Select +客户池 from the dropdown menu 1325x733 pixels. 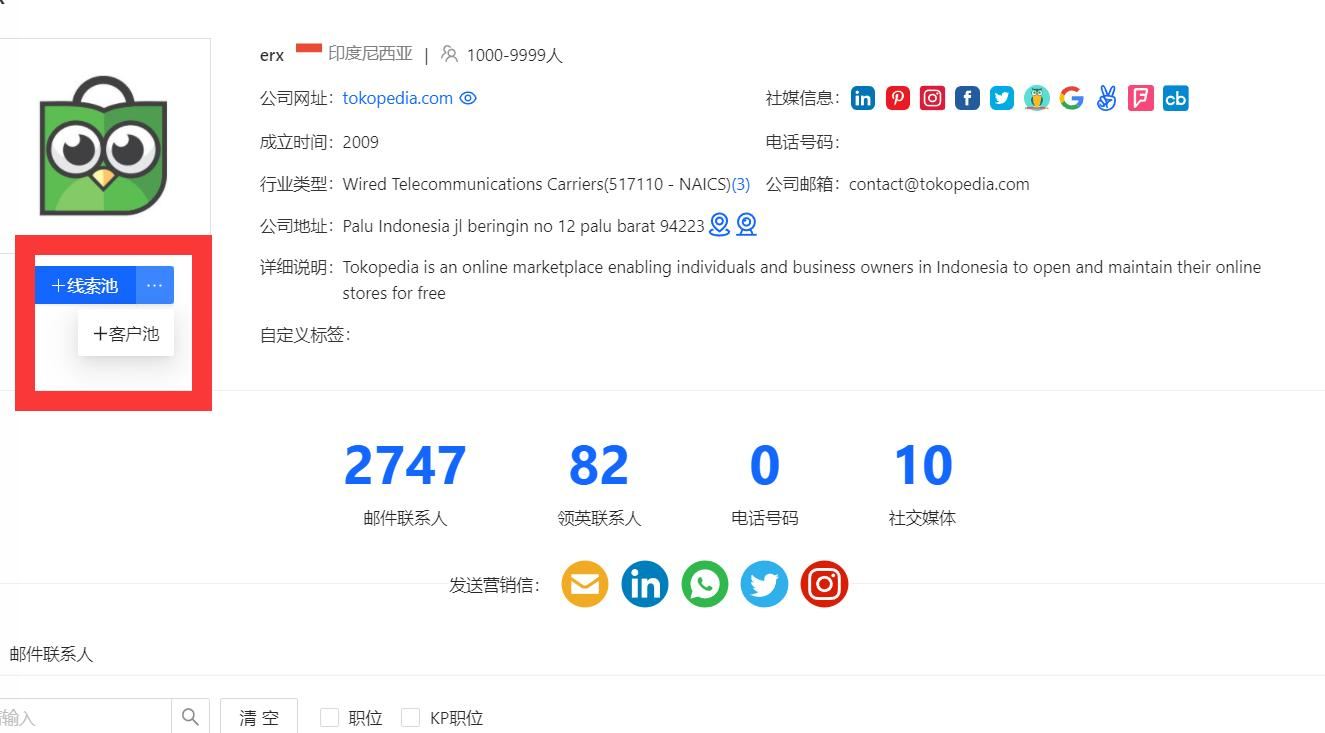[126, 334]
